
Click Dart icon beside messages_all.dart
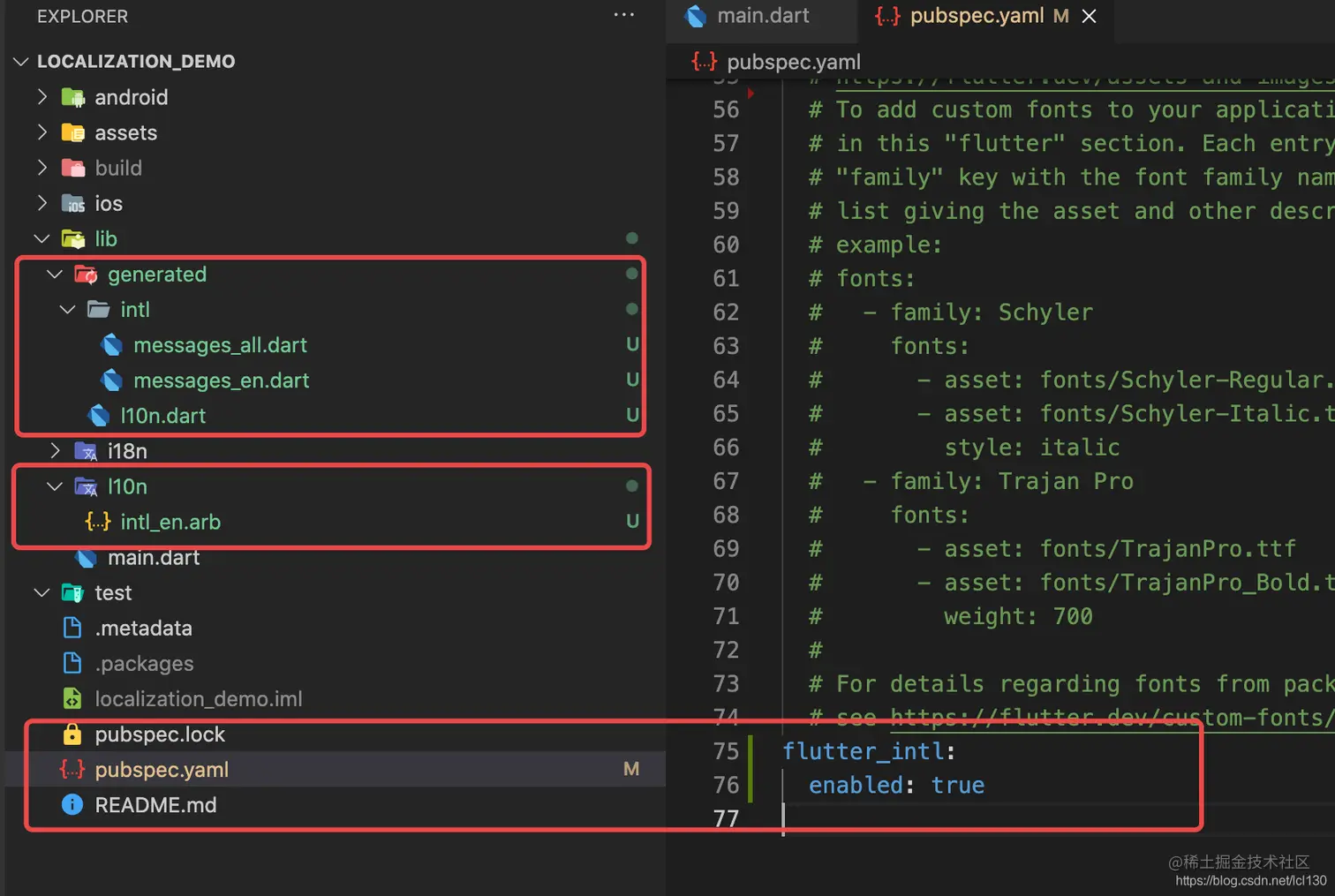pos(112,345)
